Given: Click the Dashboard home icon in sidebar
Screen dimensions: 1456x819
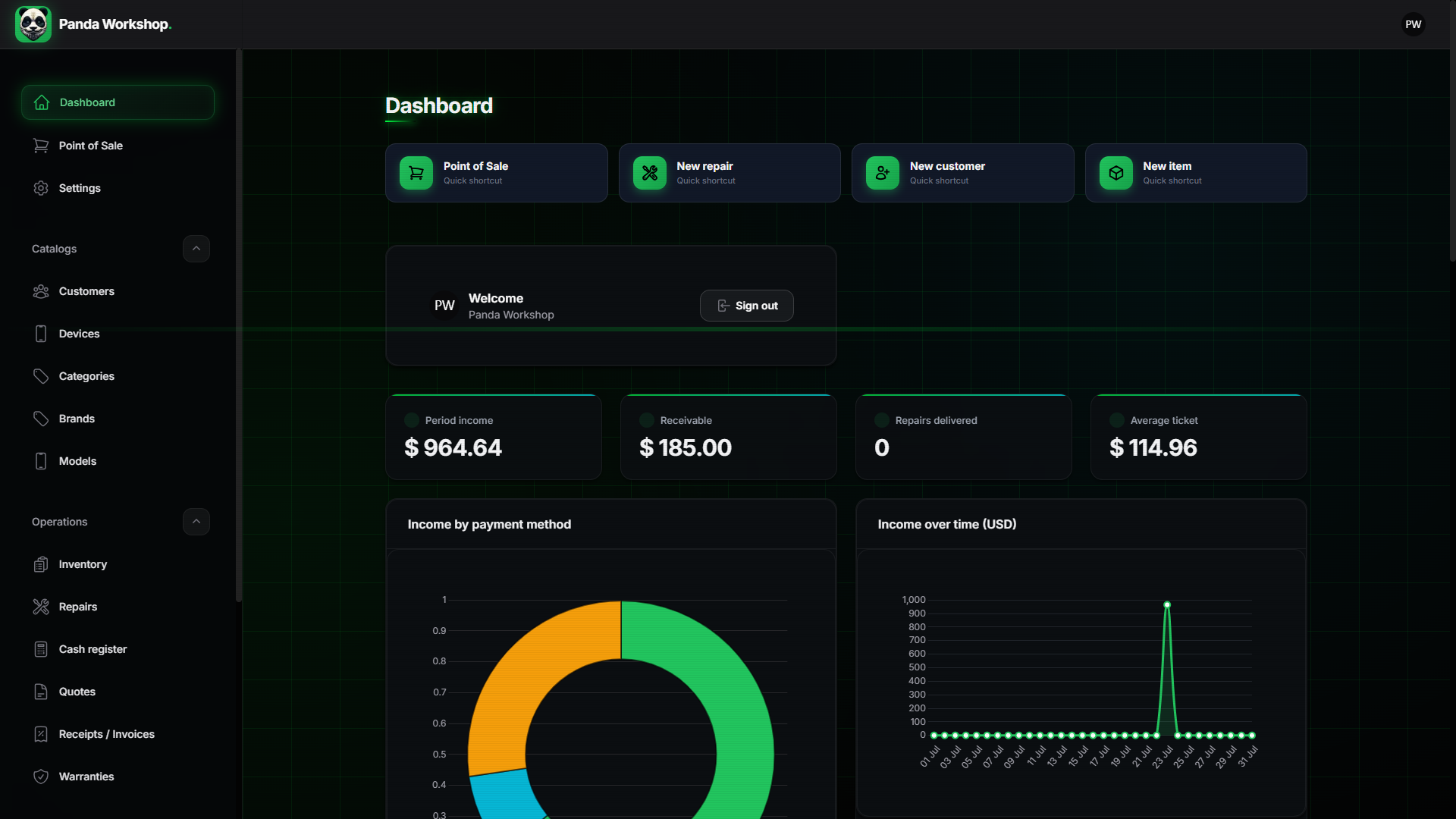Looking at the screenshot, I should pos(42,102).
